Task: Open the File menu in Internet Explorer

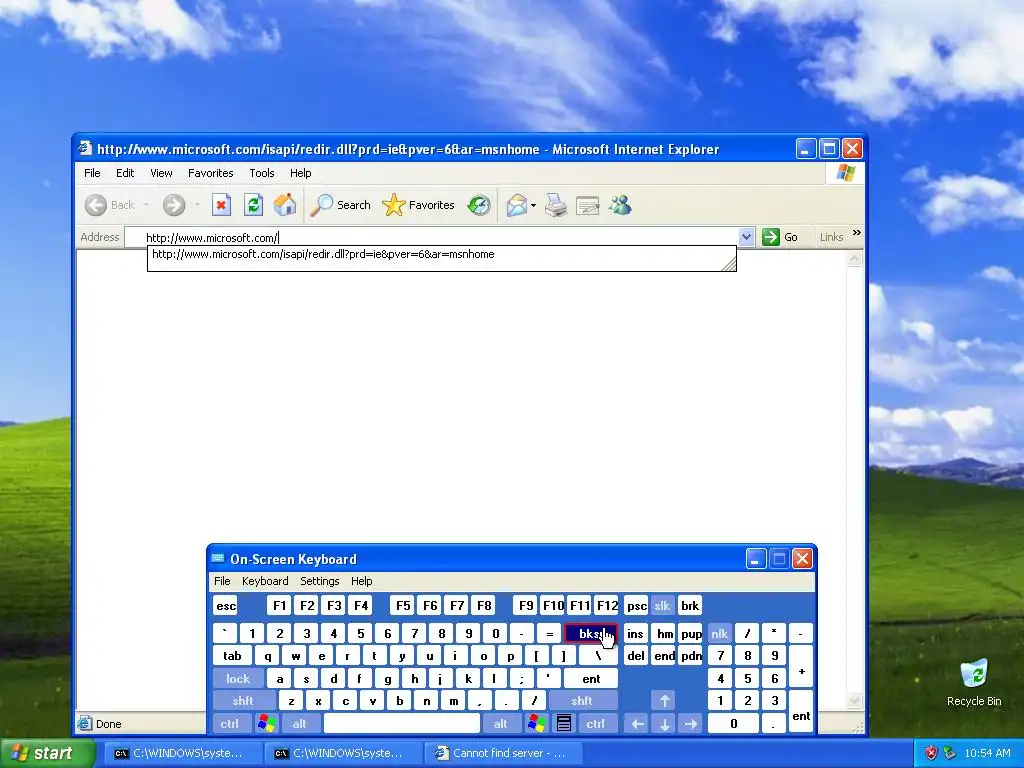Action: pos(92,173)
